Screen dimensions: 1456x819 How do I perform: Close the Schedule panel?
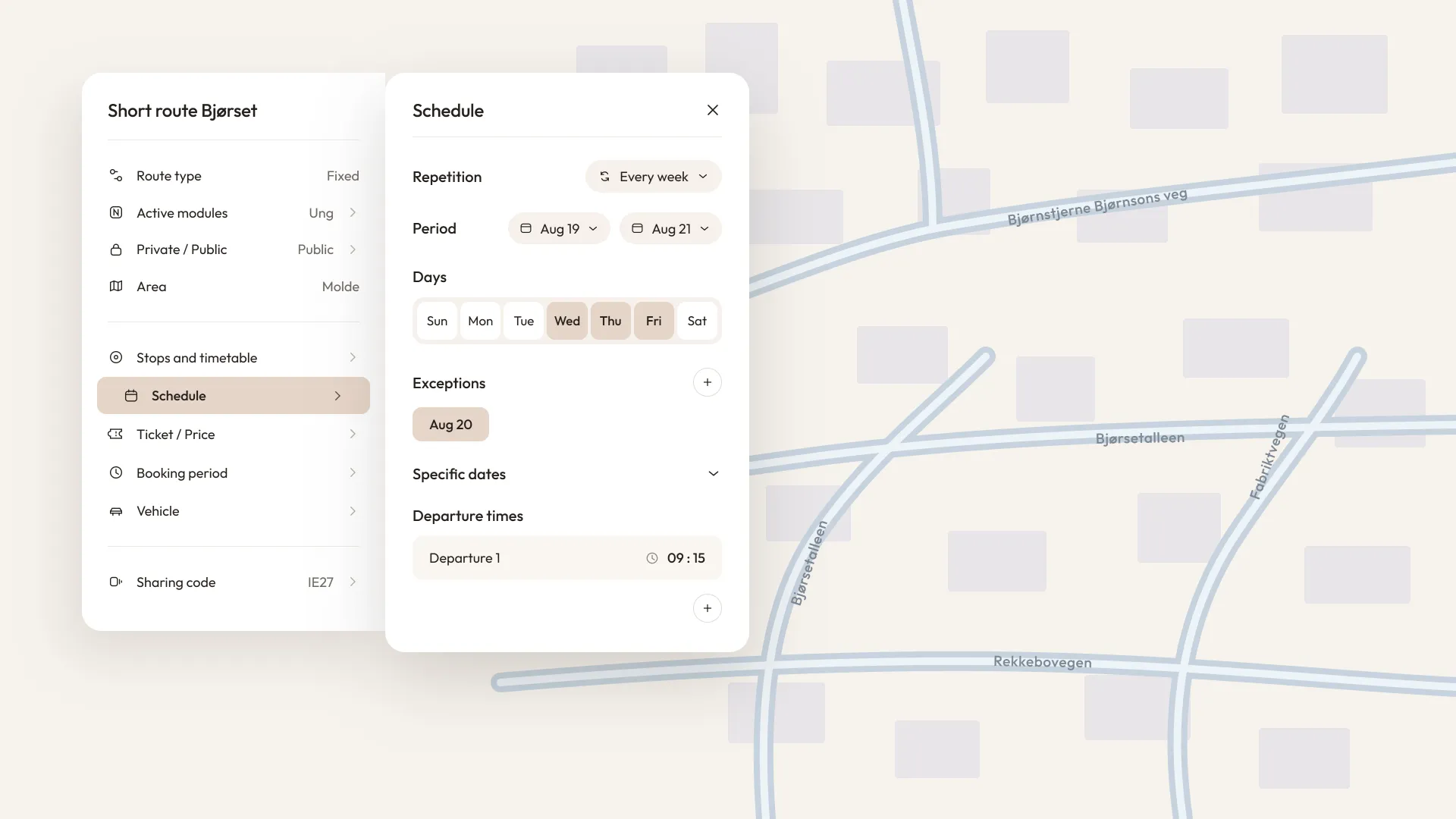(x=713, y=111)
